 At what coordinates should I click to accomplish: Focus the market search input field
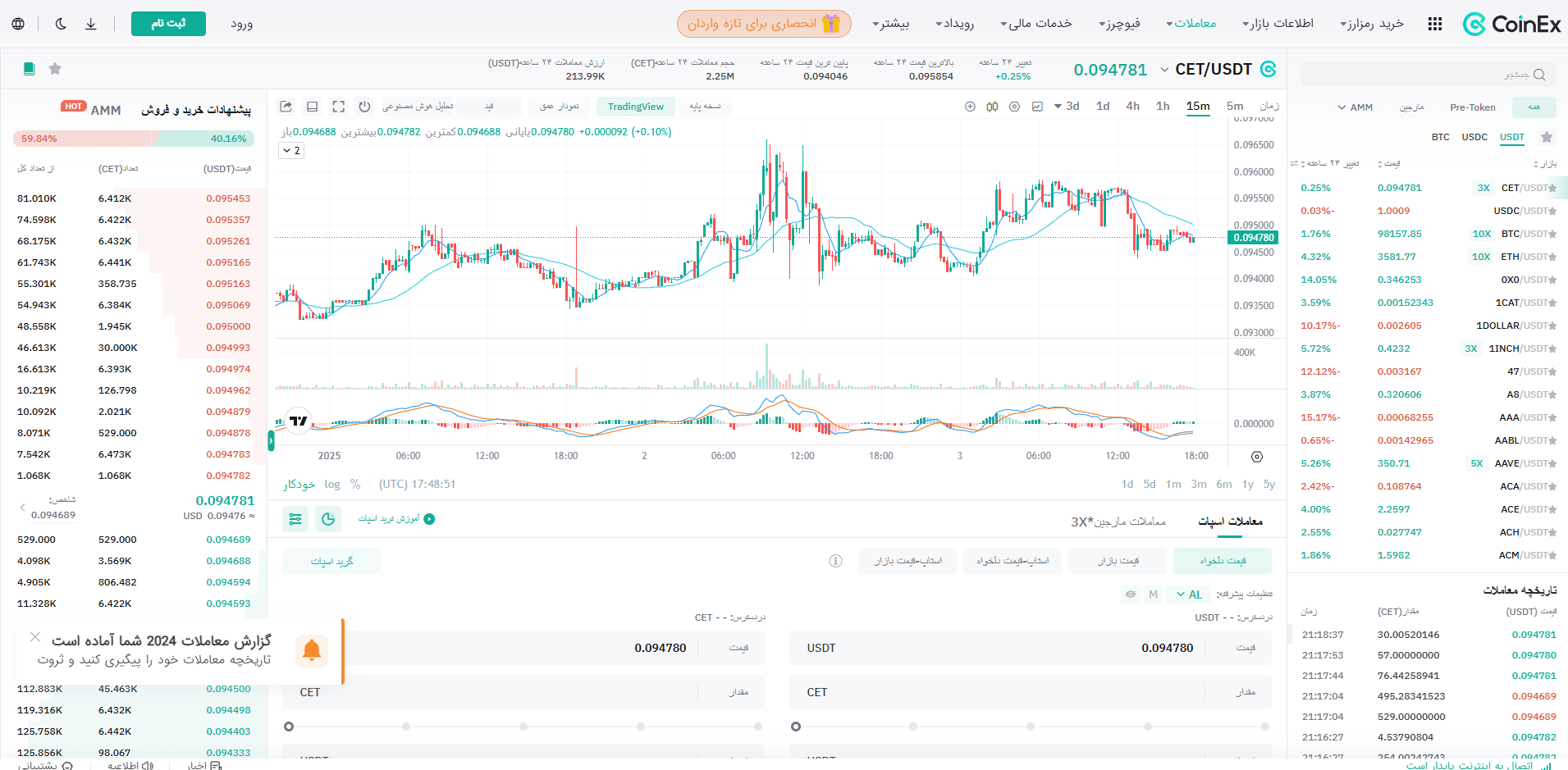pyautogui.click(x=1428, y=75)
